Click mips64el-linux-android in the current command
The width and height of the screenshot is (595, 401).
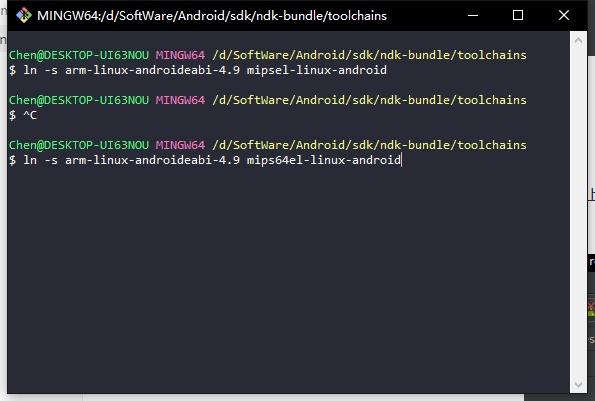tap(324, 160)
